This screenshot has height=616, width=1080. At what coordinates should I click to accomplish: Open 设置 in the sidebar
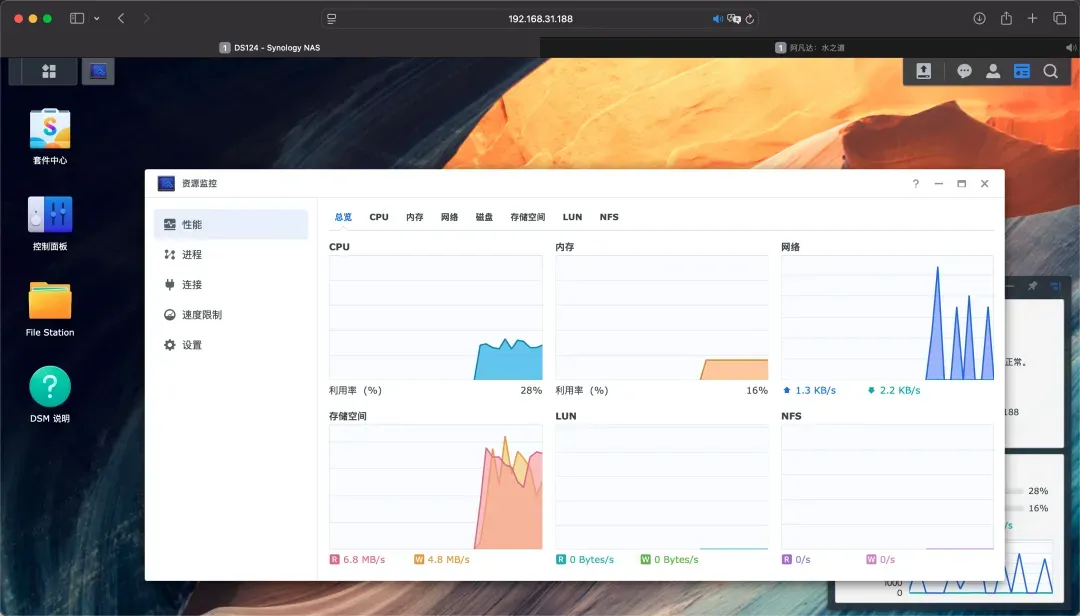click(231, 345)
